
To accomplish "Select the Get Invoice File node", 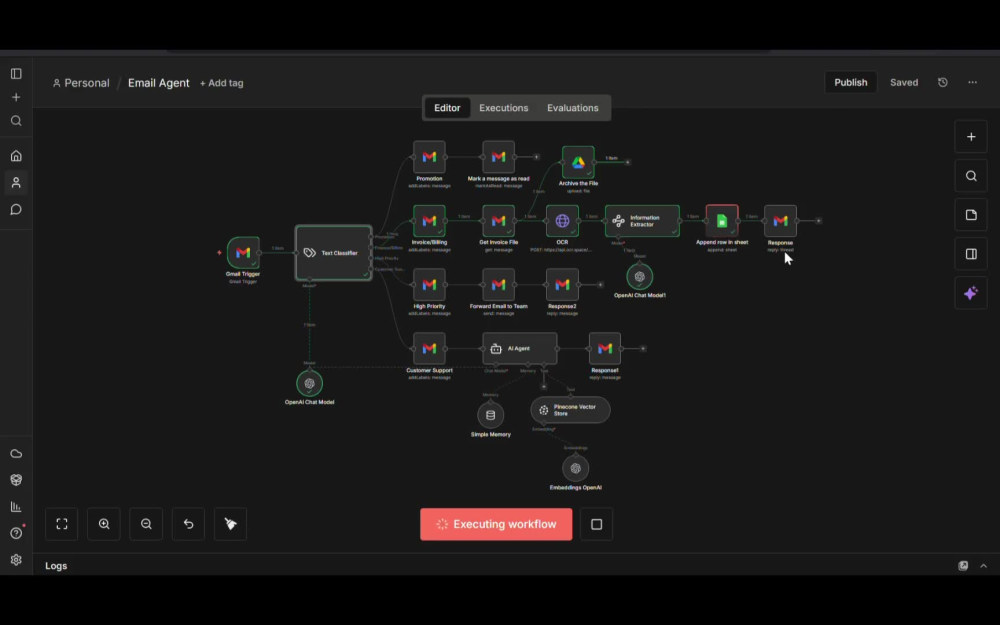I will 499,221.
